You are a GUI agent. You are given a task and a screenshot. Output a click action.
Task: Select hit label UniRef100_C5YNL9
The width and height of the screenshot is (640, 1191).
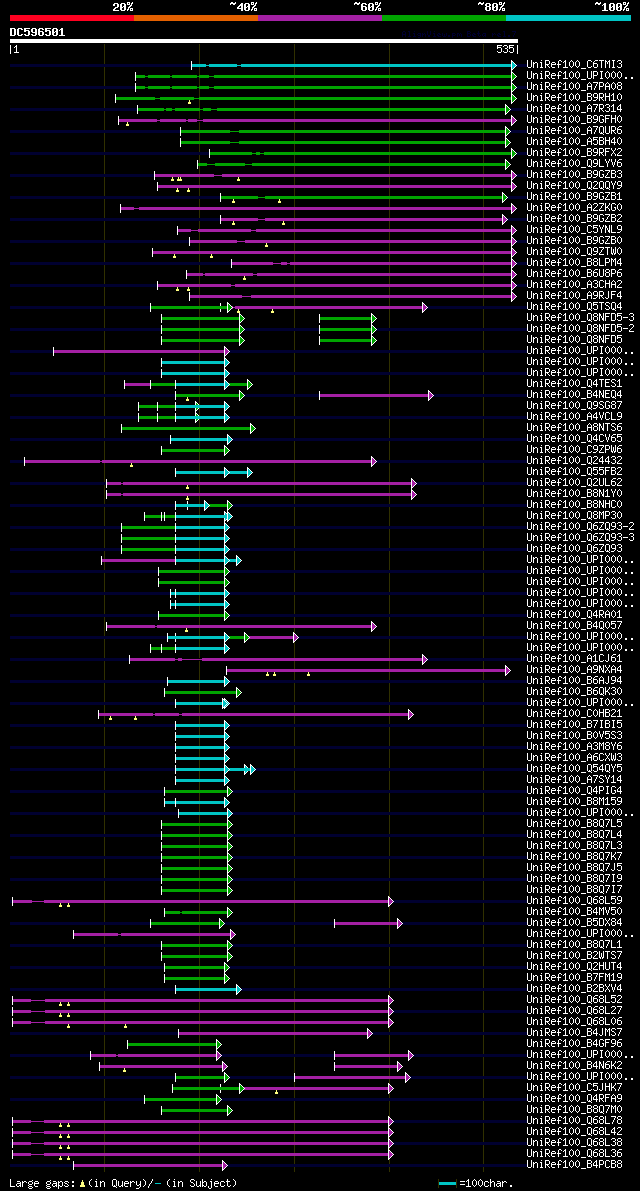coord(574,229)
